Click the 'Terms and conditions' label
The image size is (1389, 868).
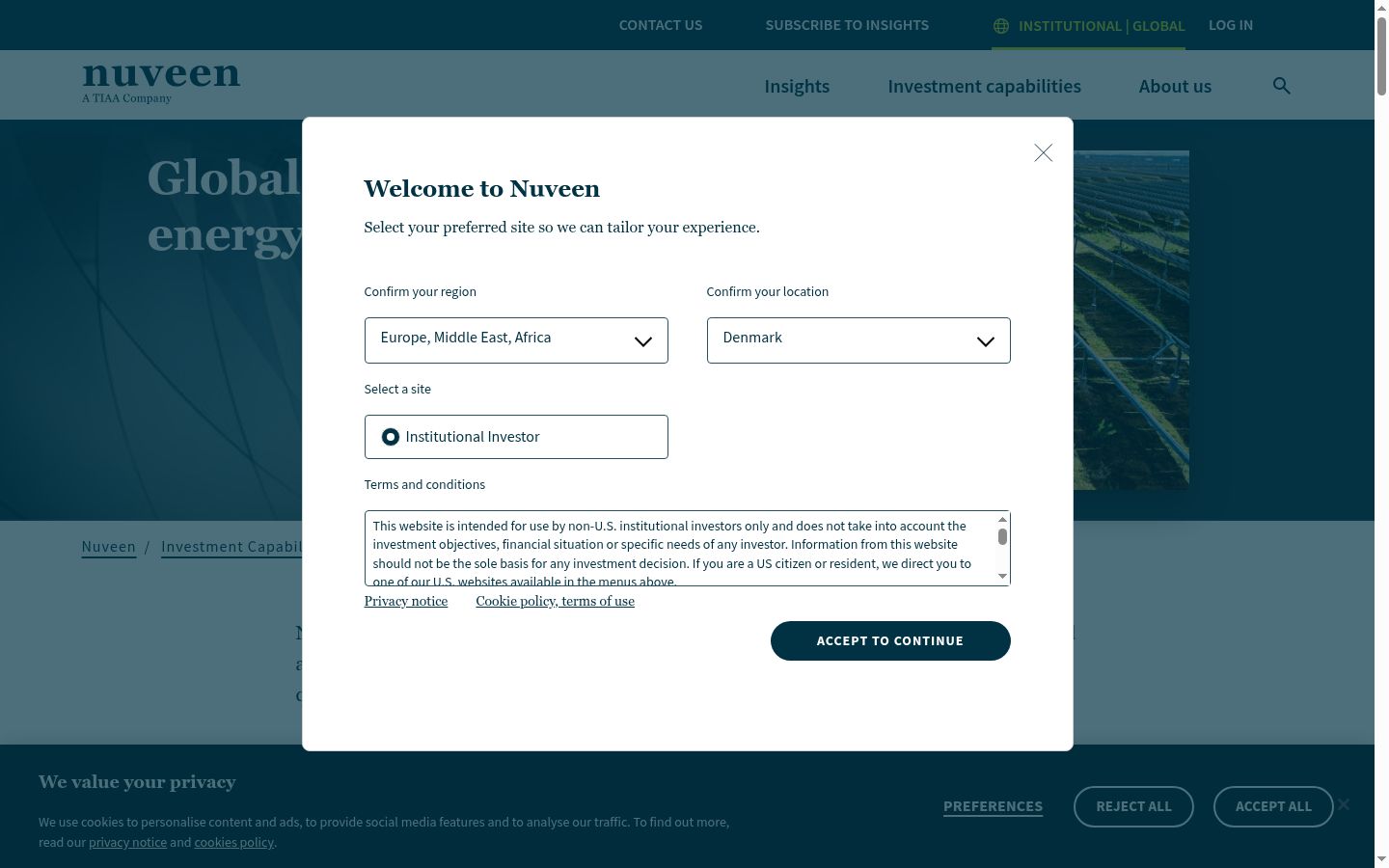(x=424, y=484)
